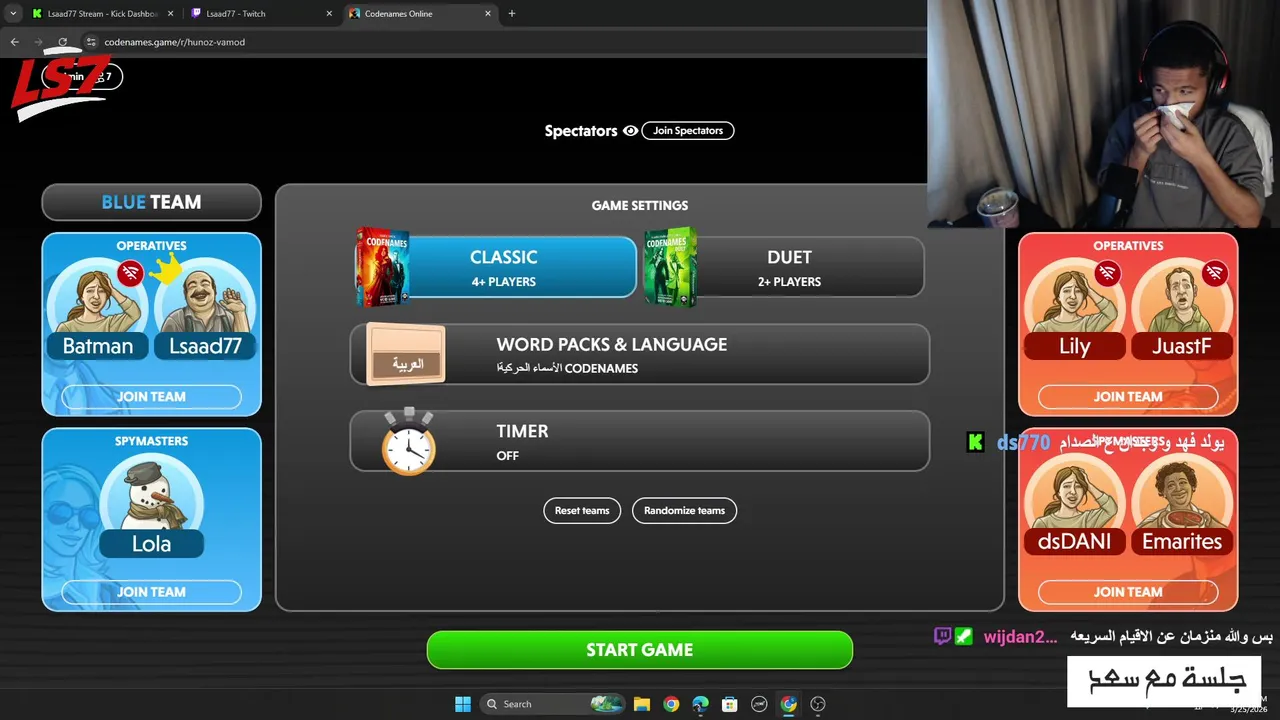Click the Batman name label
1280x720 pixels.
(98, 346)
